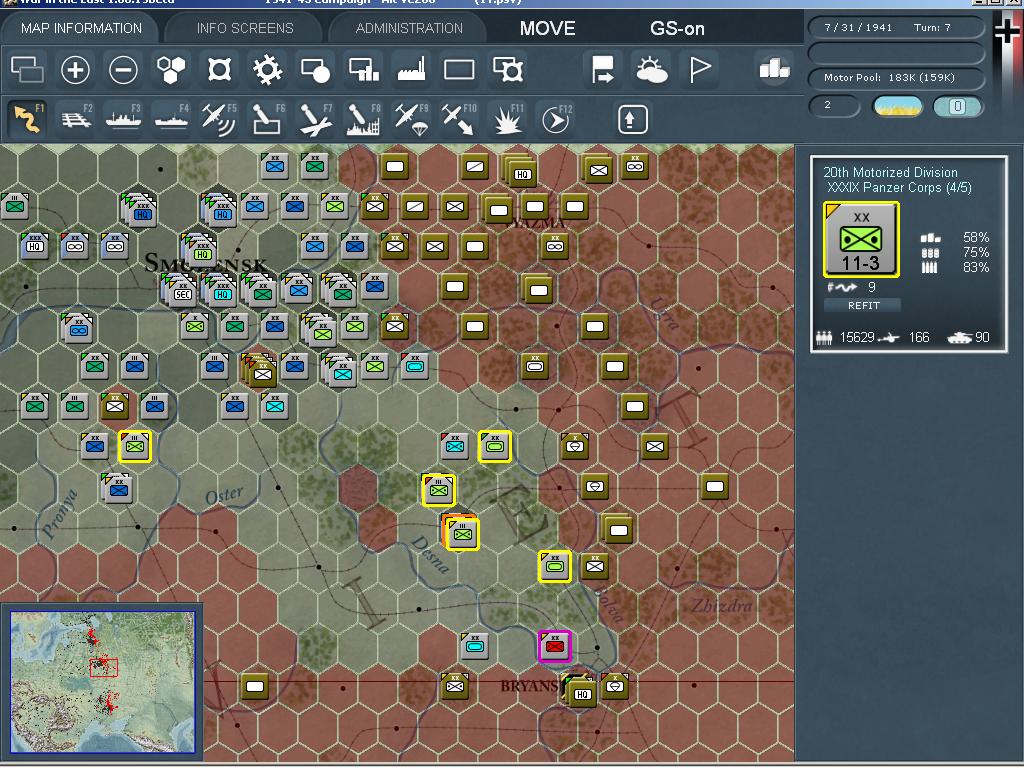Toggle the rectangle-with-circle map icon
Viewport: 1024px width, 768px height.
315,69
